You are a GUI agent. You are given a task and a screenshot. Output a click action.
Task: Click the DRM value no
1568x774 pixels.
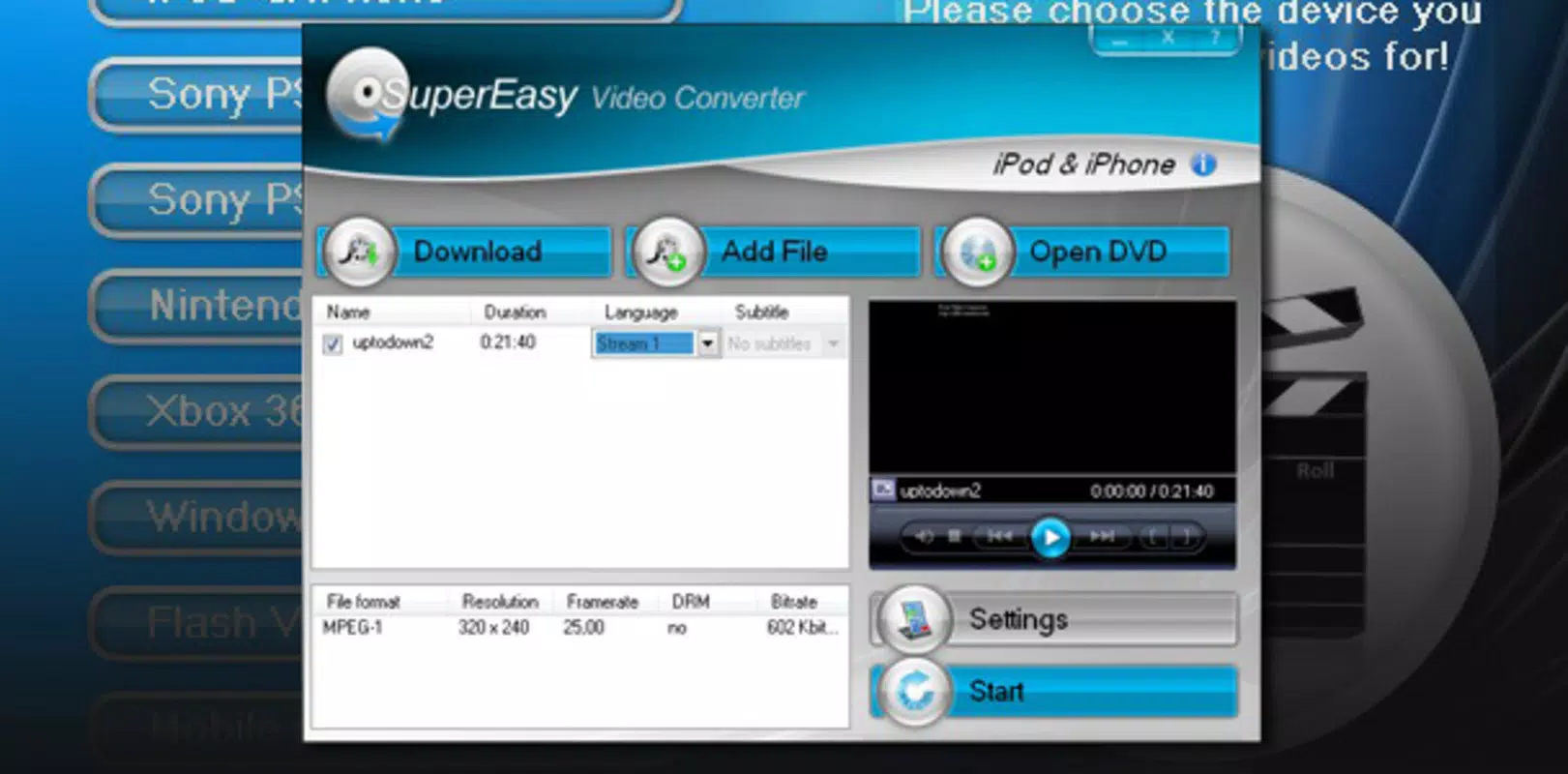677,628
